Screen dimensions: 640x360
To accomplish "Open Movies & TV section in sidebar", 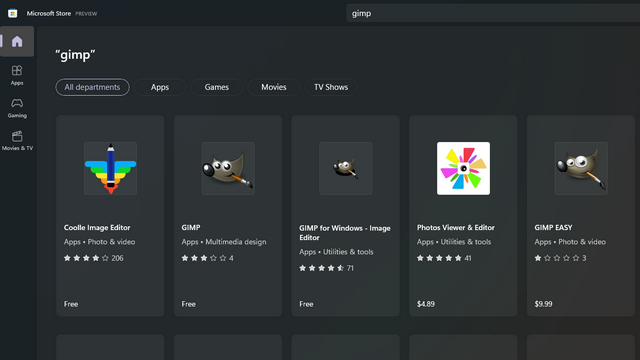I will pos(17,140).
